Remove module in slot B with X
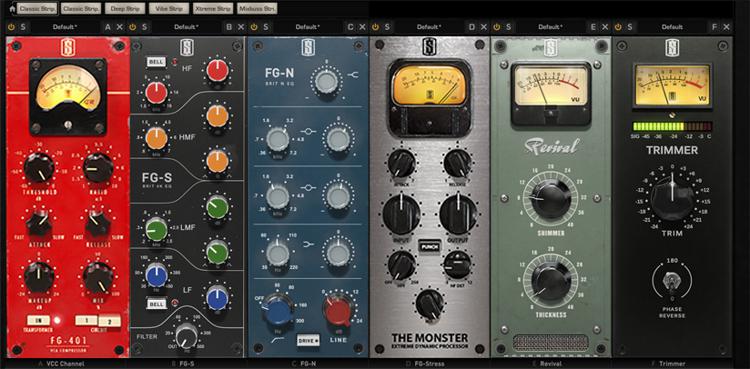Viewport: 750px width, 369px height. [241, 27]
